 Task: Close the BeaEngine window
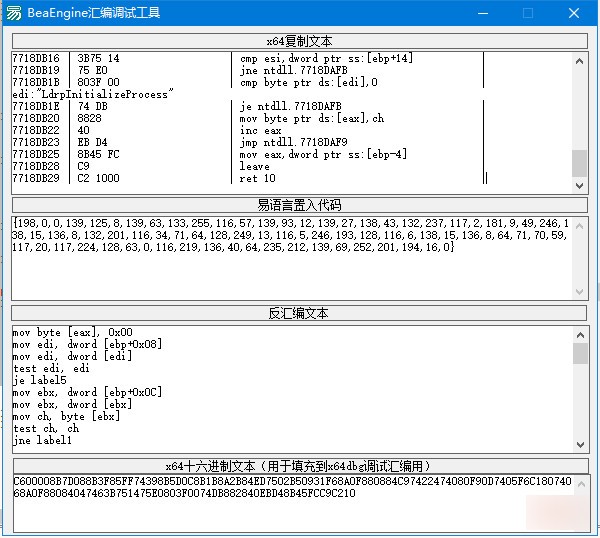pyautogui.click(x=574, y=13)
